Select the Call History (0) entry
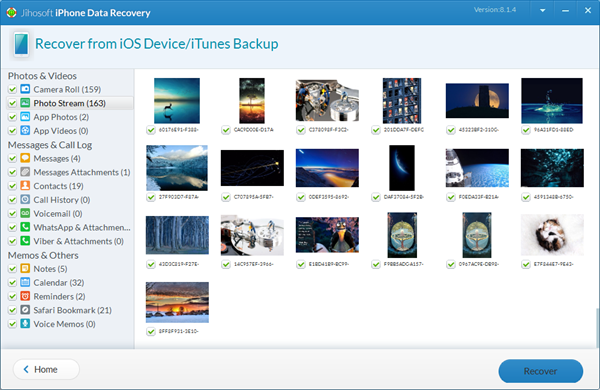Image resolution: width=600 pixels, height=390 pixels. point(62,199)
